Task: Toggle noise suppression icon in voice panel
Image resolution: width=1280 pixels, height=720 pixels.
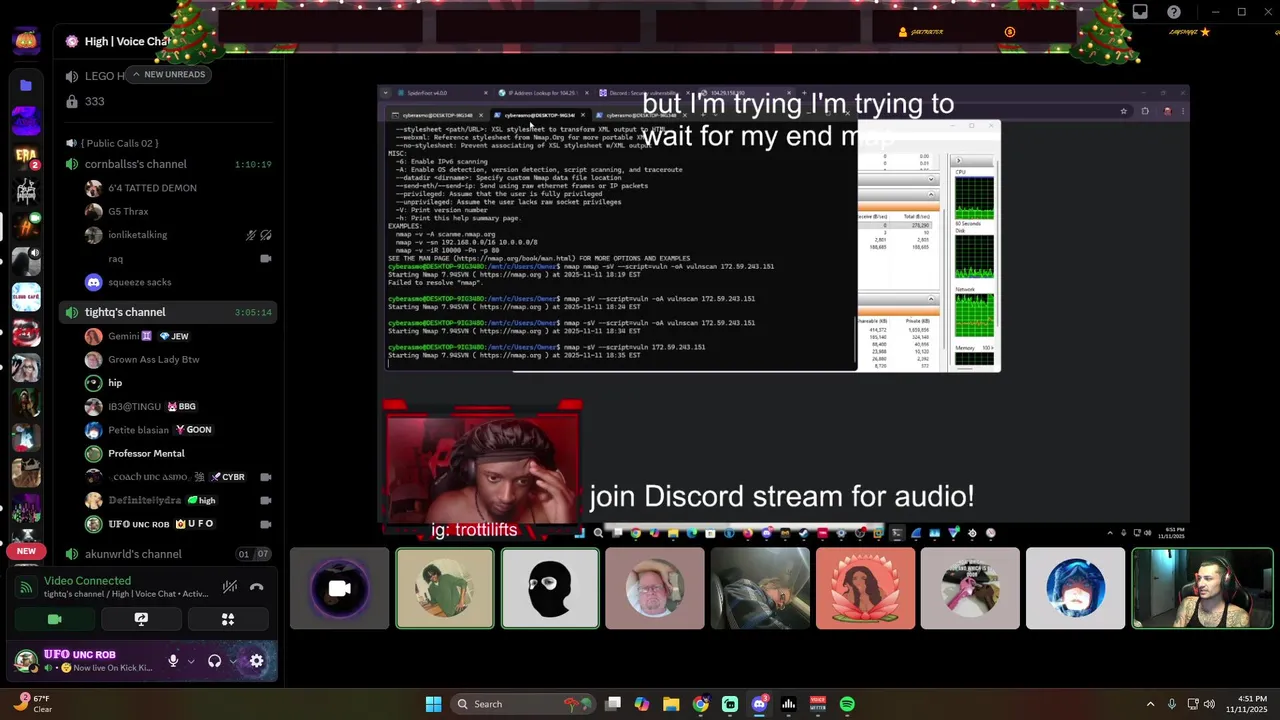Action: [x=230, y=587]
